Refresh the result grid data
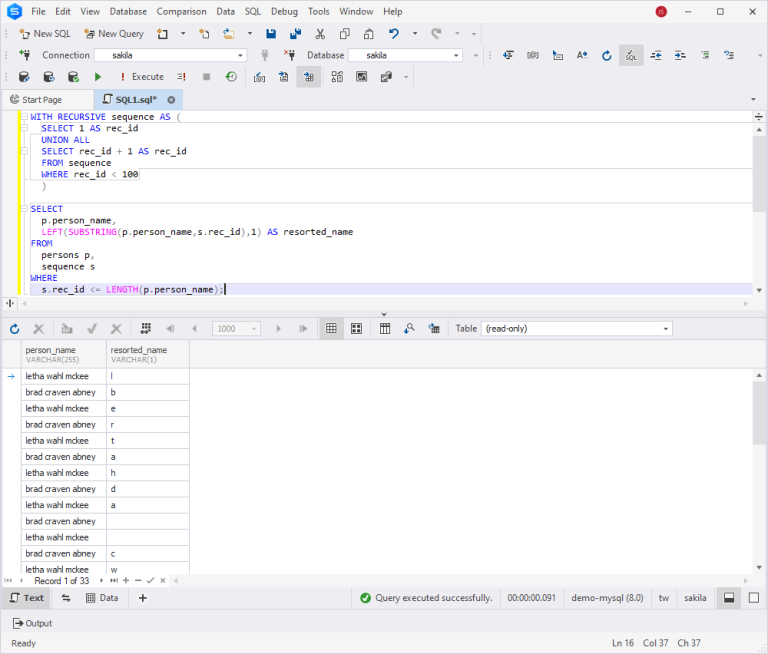This screenshot has height=654, width=768. tap(14, 328)
